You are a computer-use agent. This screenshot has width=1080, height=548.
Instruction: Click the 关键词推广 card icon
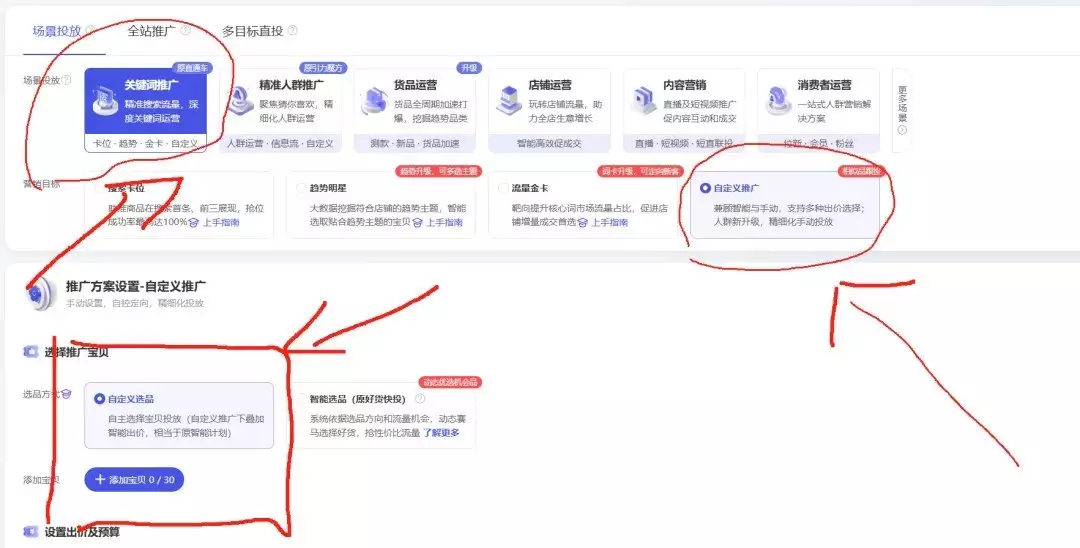[x=105, y=101]
